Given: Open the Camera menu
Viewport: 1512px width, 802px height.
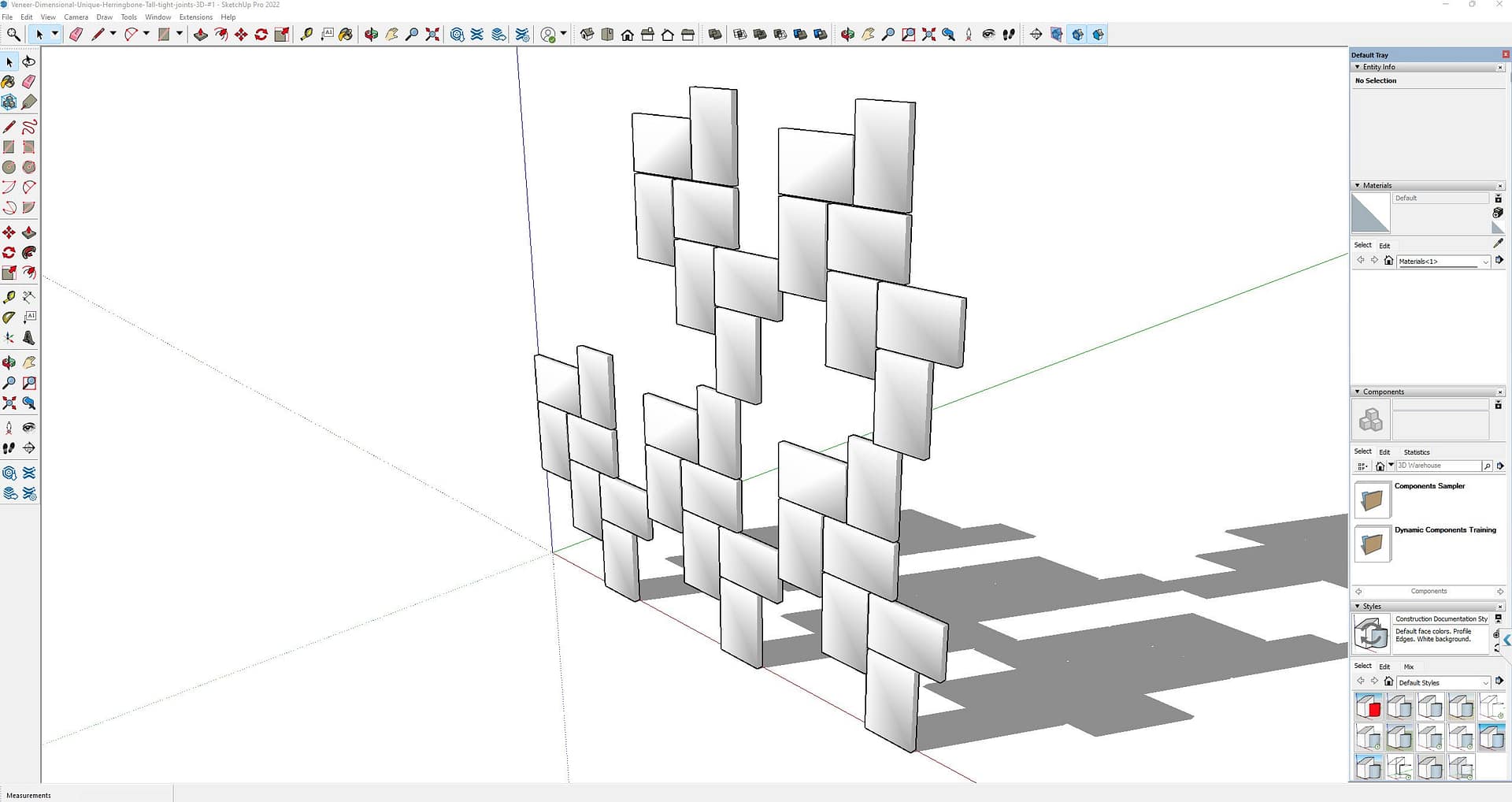Looking at the screenshot, I should 76,17.
